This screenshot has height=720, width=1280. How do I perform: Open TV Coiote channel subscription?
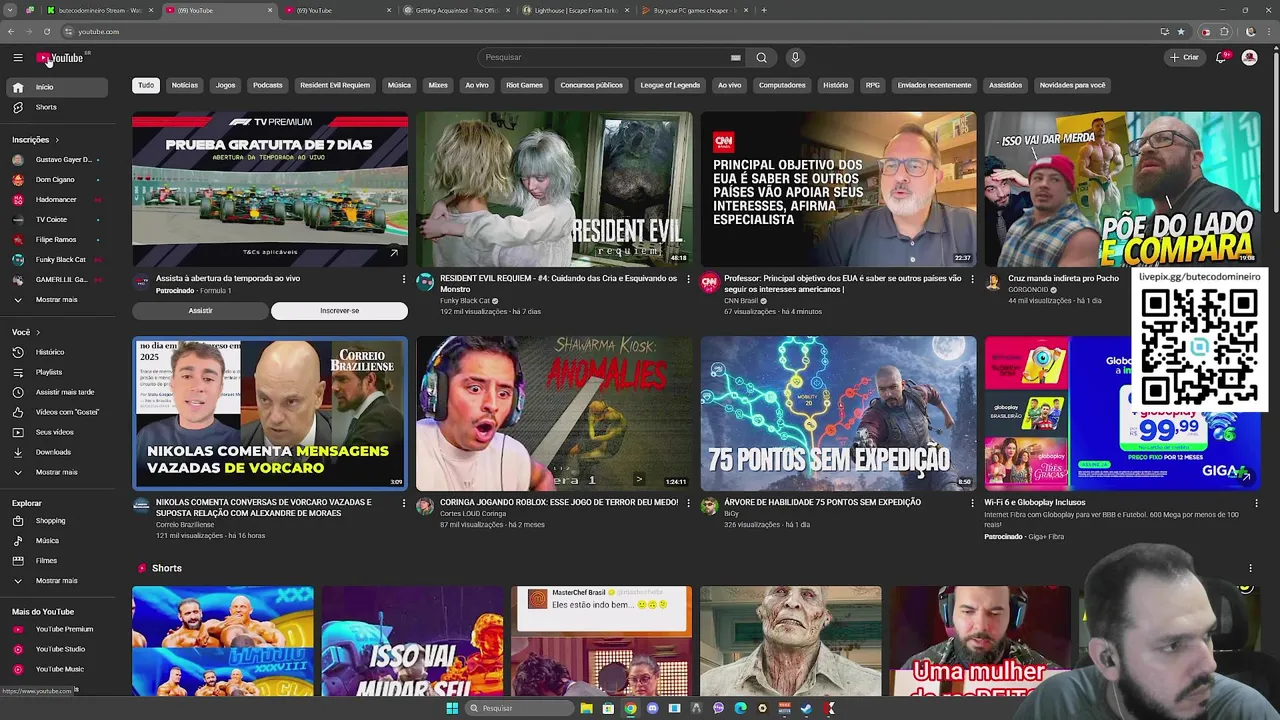click(x=55, y=219)
